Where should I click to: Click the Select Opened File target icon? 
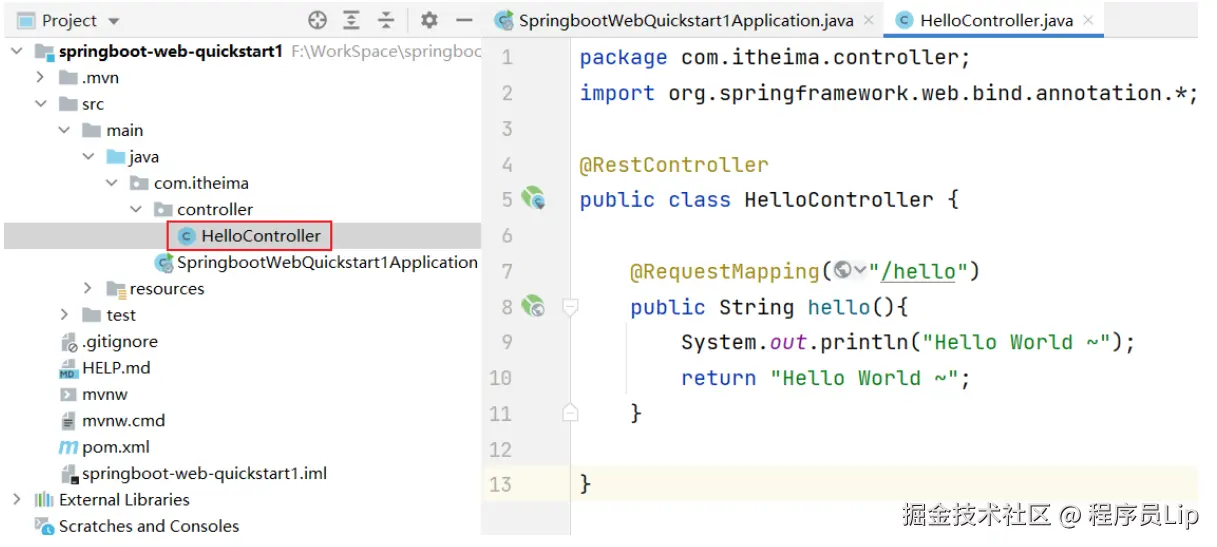point(318,20)
